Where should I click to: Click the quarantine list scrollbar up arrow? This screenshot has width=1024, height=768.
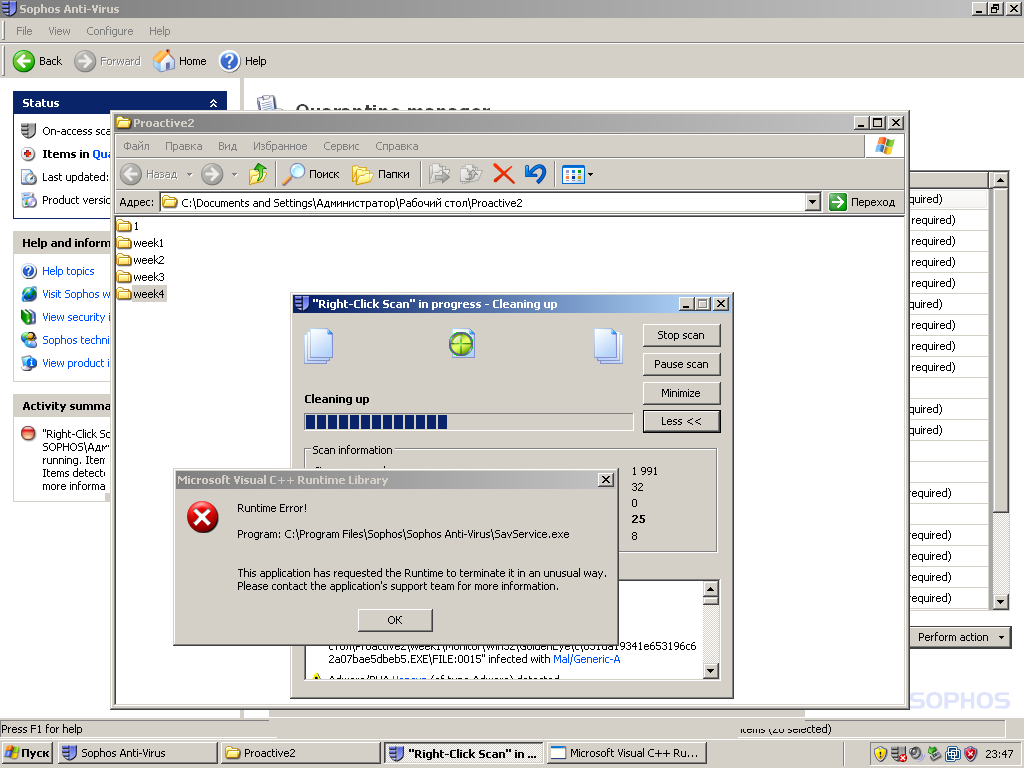(1000, 179)
